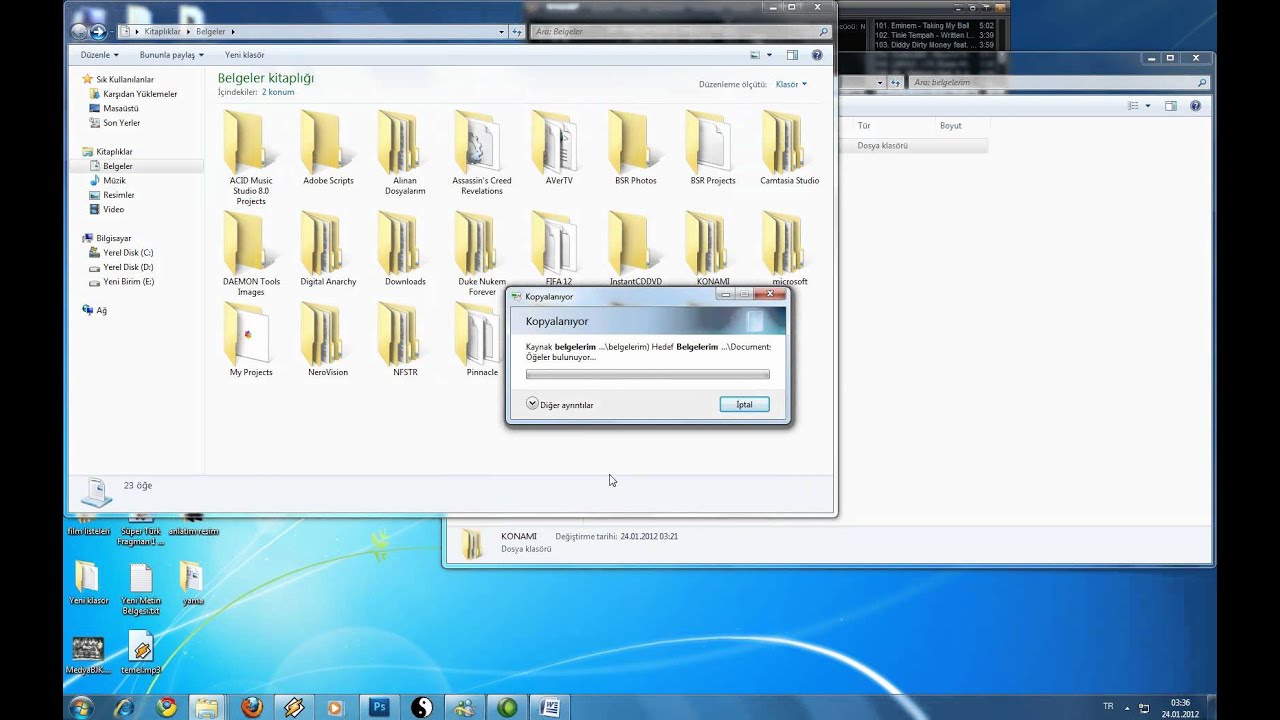Click the Explorer forward navigation arrow
Screen dimensions: 1280x720
point(98,32)
